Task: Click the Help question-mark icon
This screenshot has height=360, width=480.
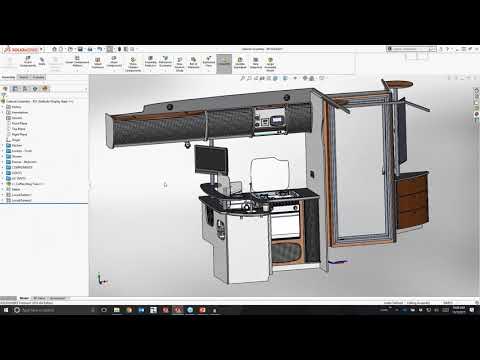Action: click(x=448, y=49)
